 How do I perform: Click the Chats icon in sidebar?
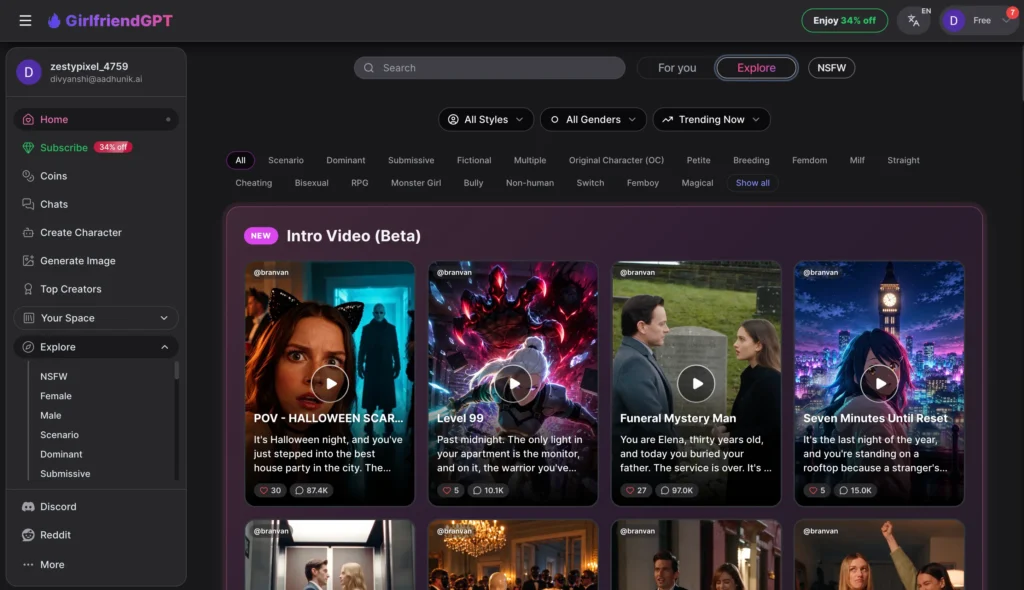click(x=28, y=204)
